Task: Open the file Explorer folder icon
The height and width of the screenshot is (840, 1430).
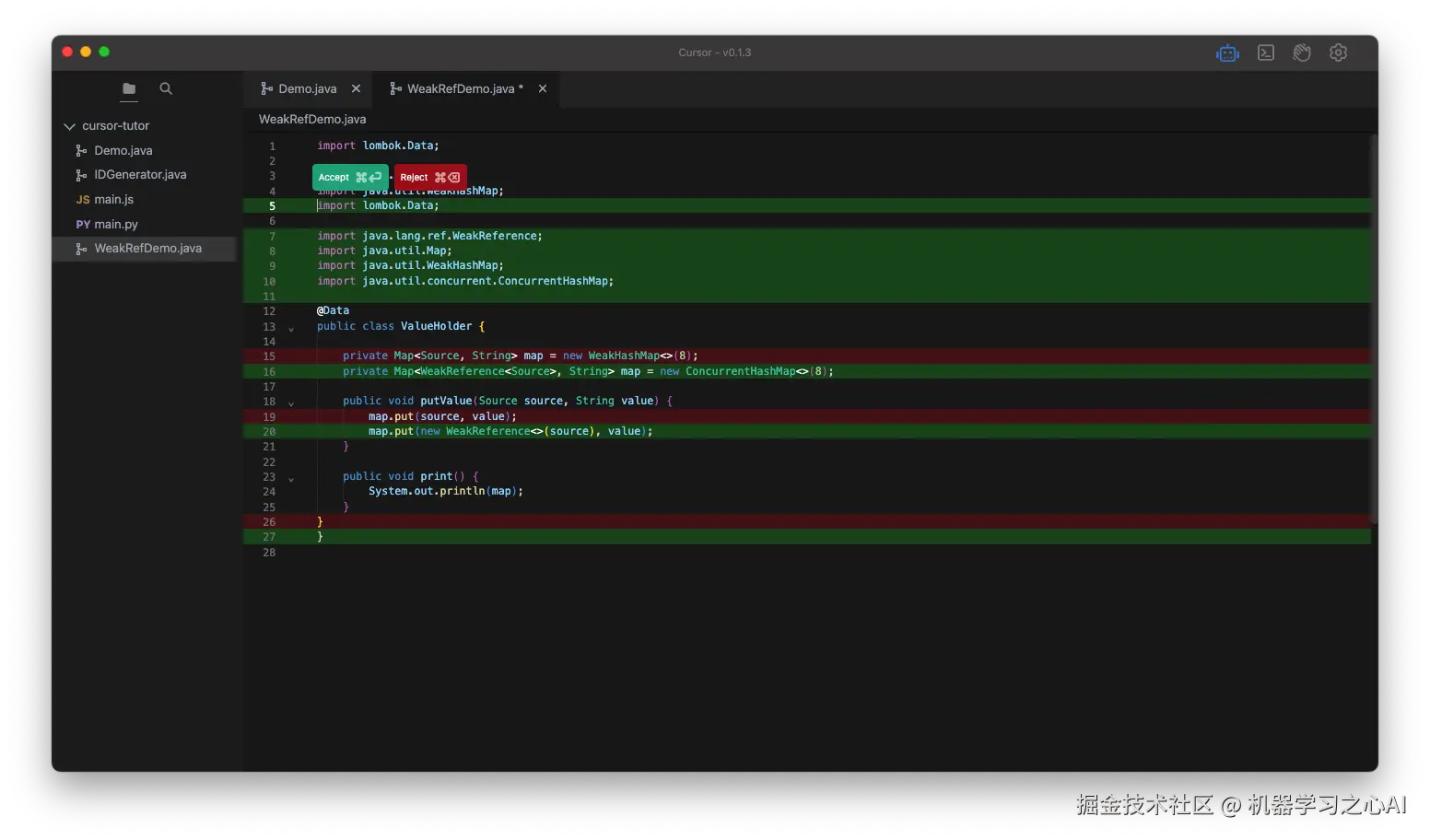Action: click(128, 89)
